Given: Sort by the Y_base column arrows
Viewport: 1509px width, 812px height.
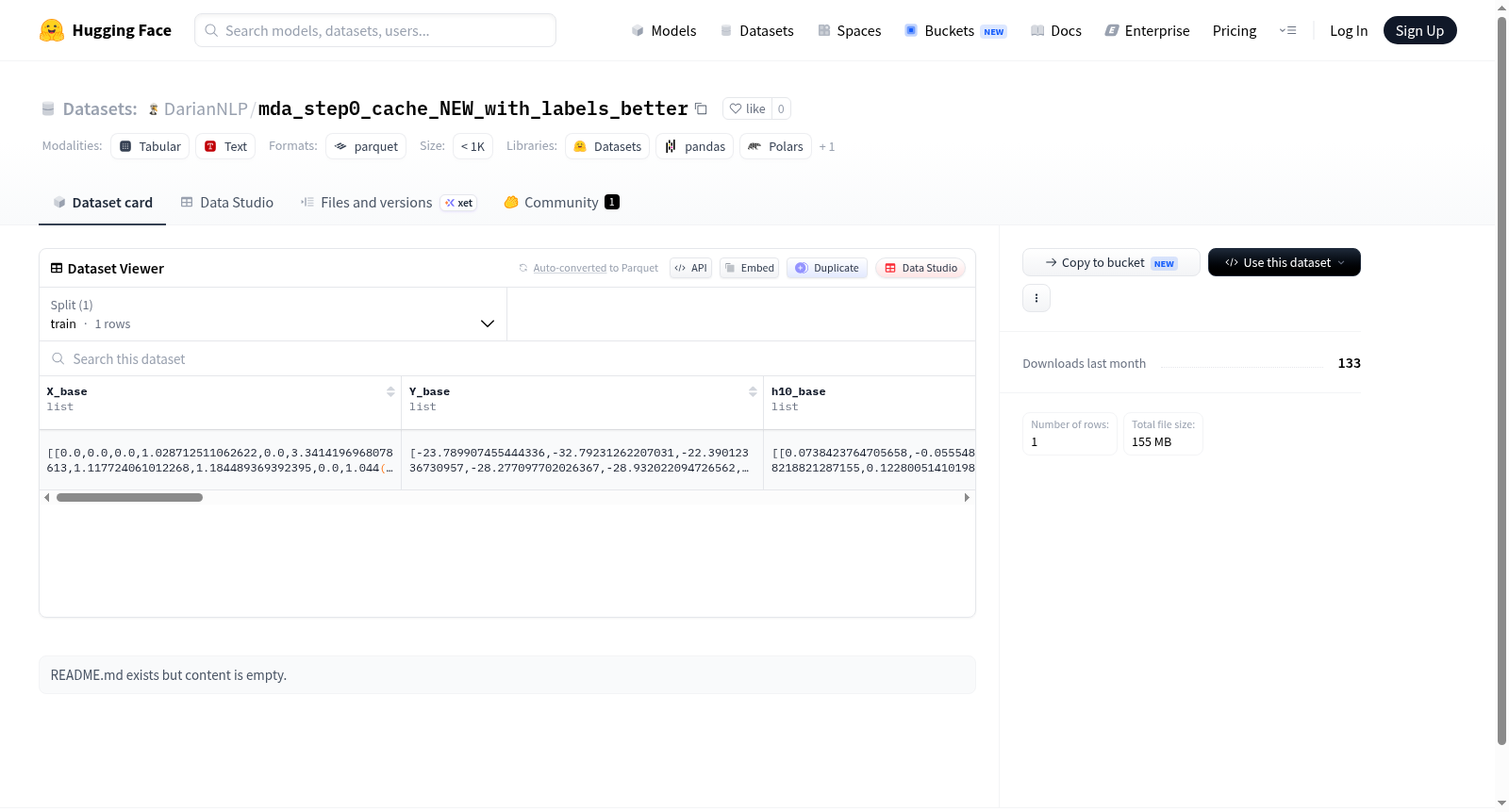Looking at the screenshot, I should coord(753,391).
